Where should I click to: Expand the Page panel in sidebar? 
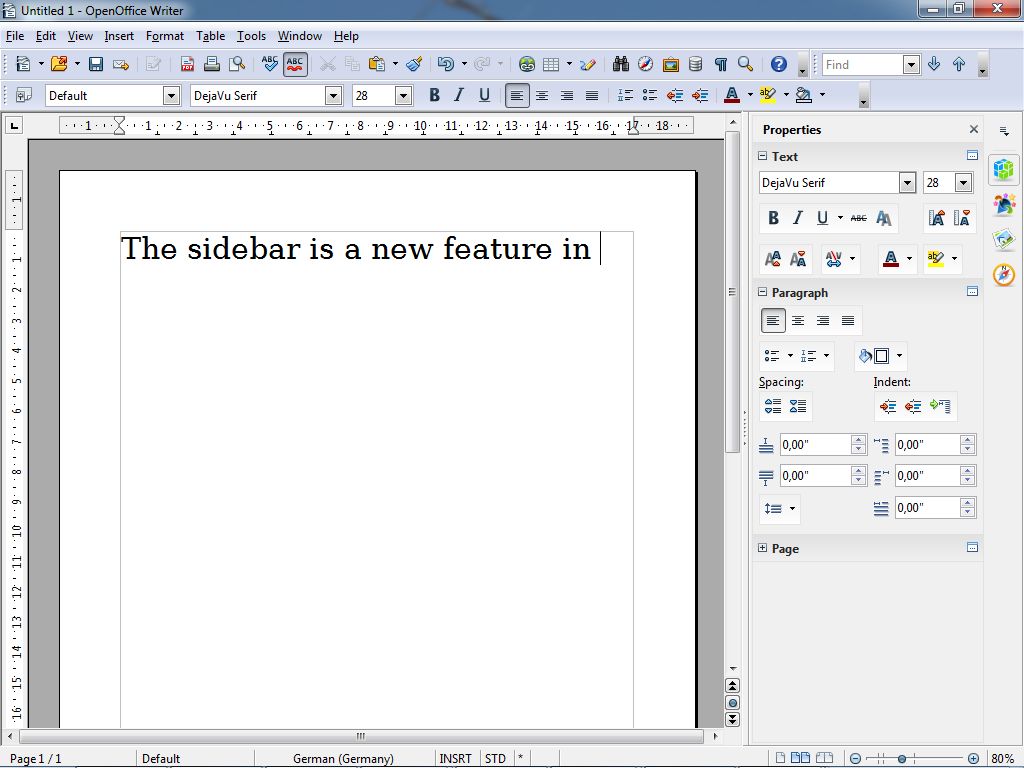click(762, 548)
